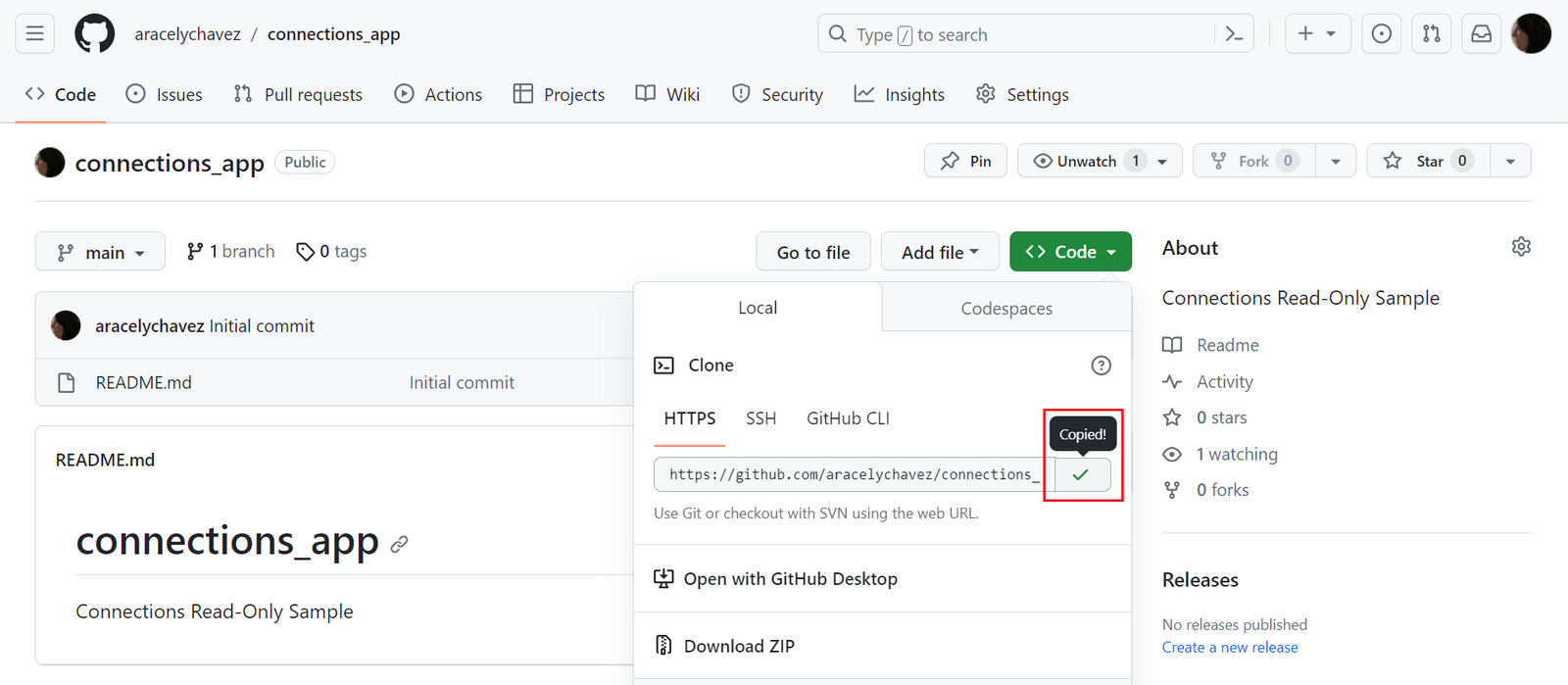The width and height of the screenshot is (1568, 685).
Task: Click Go to file button
Action: (813, 252)
